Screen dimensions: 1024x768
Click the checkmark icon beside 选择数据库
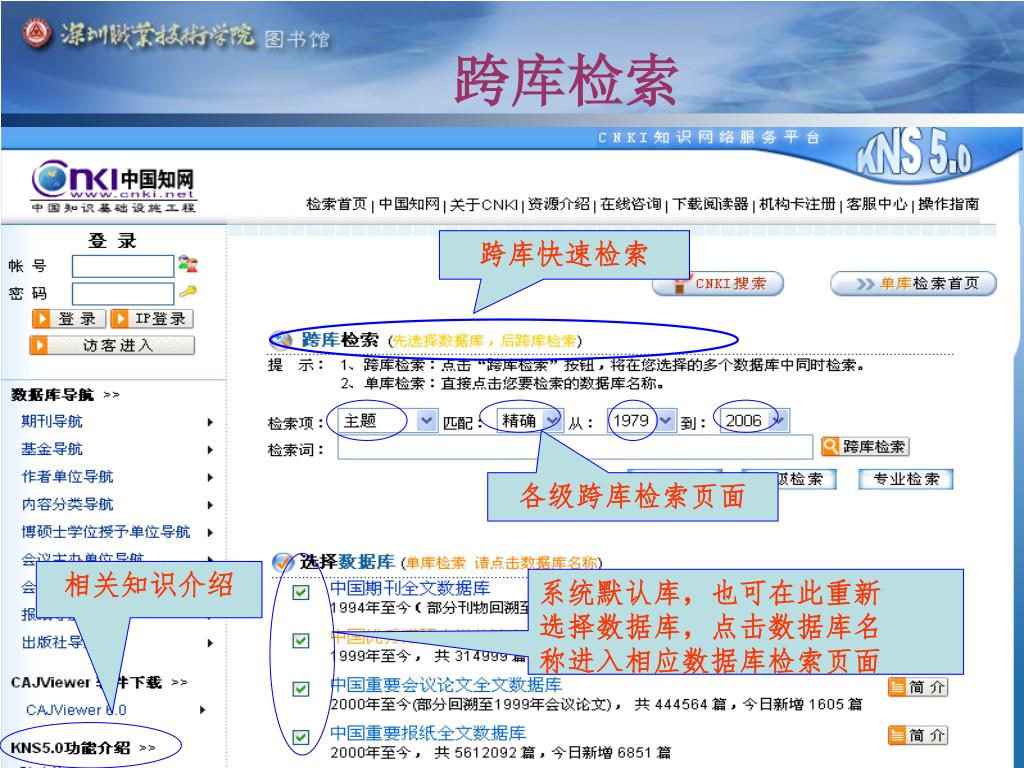point(282,562)
